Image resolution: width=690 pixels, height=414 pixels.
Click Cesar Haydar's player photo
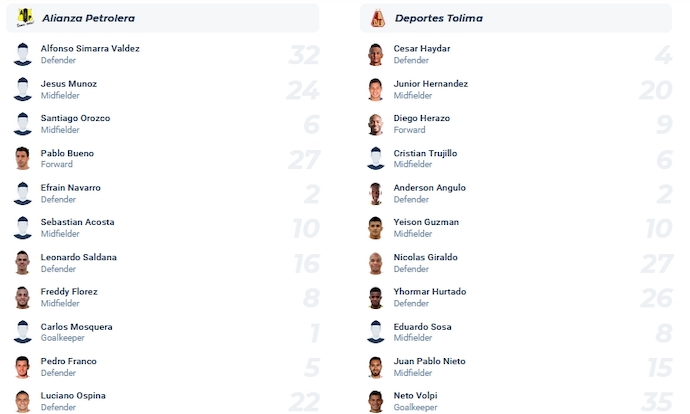pos(376,55)
